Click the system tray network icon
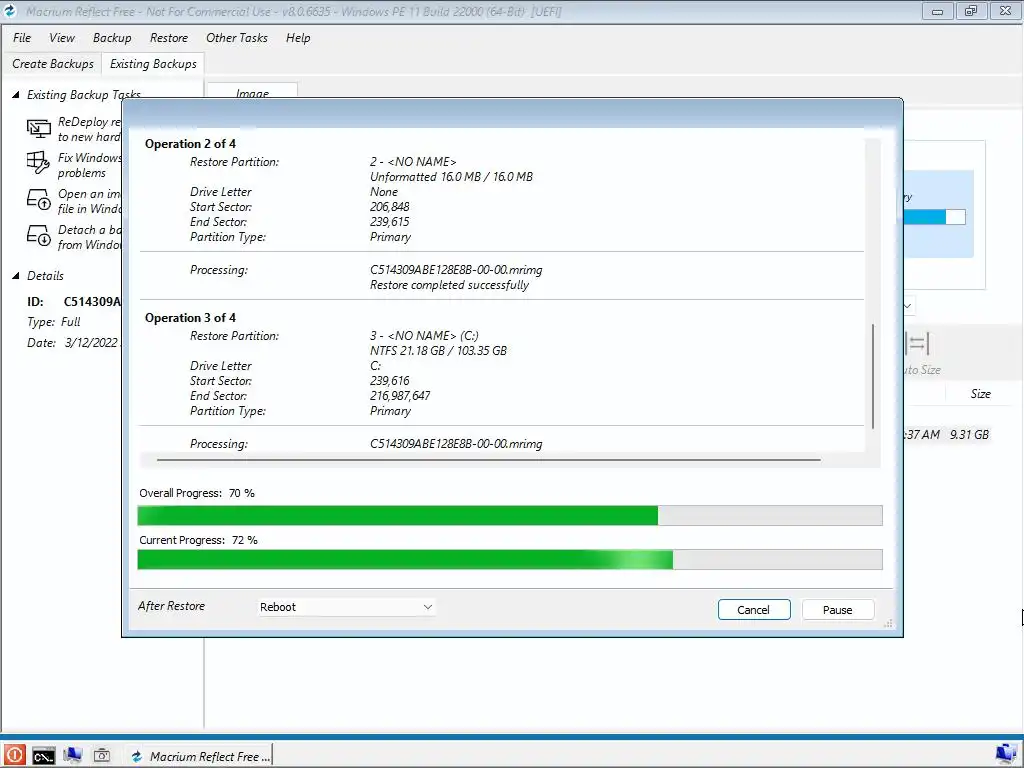Viewport: 1024px width, 768px height. 1006,754
